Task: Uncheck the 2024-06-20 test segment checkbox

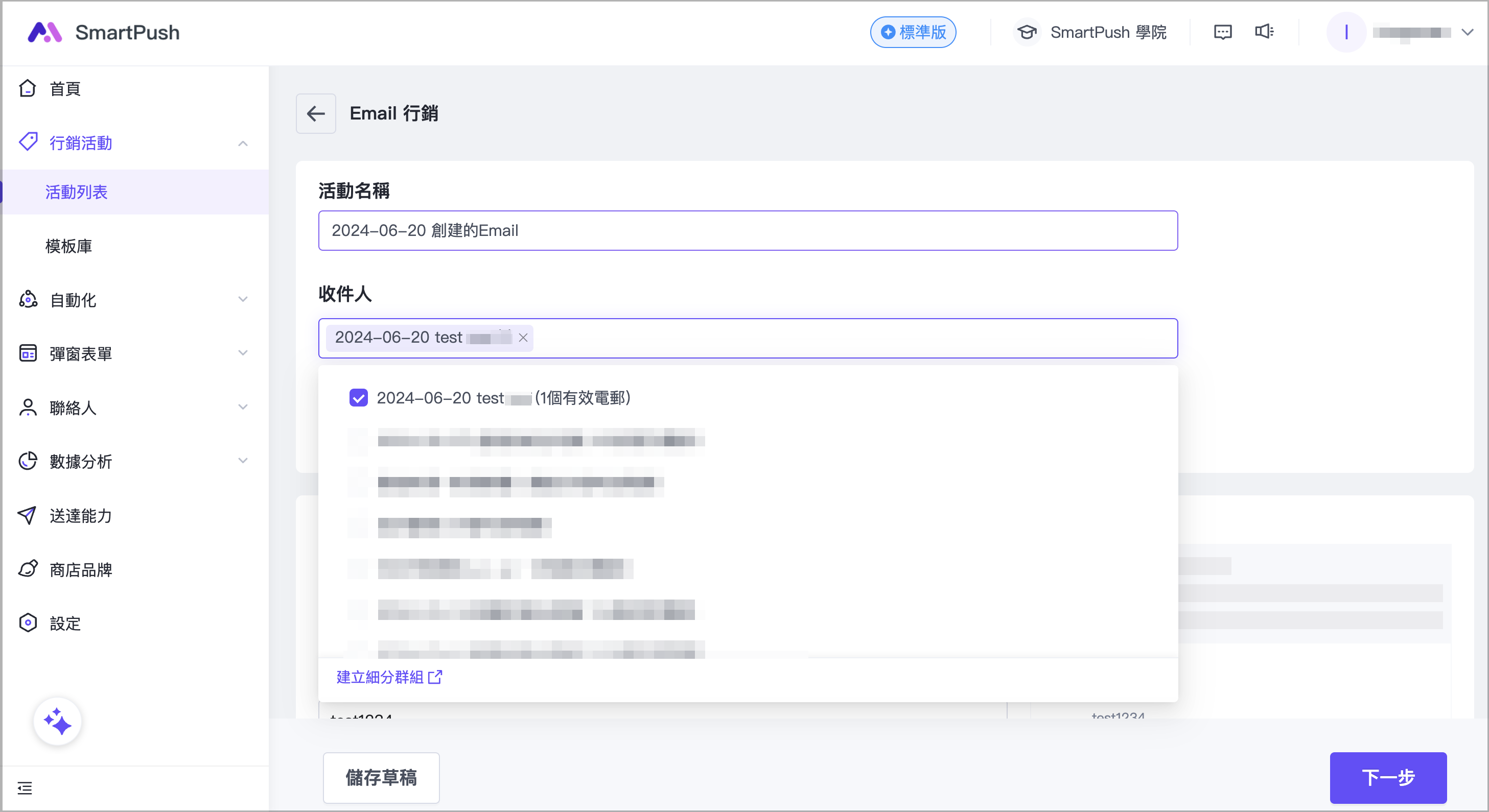Action: pyautogui.click(x=358, y=398)
